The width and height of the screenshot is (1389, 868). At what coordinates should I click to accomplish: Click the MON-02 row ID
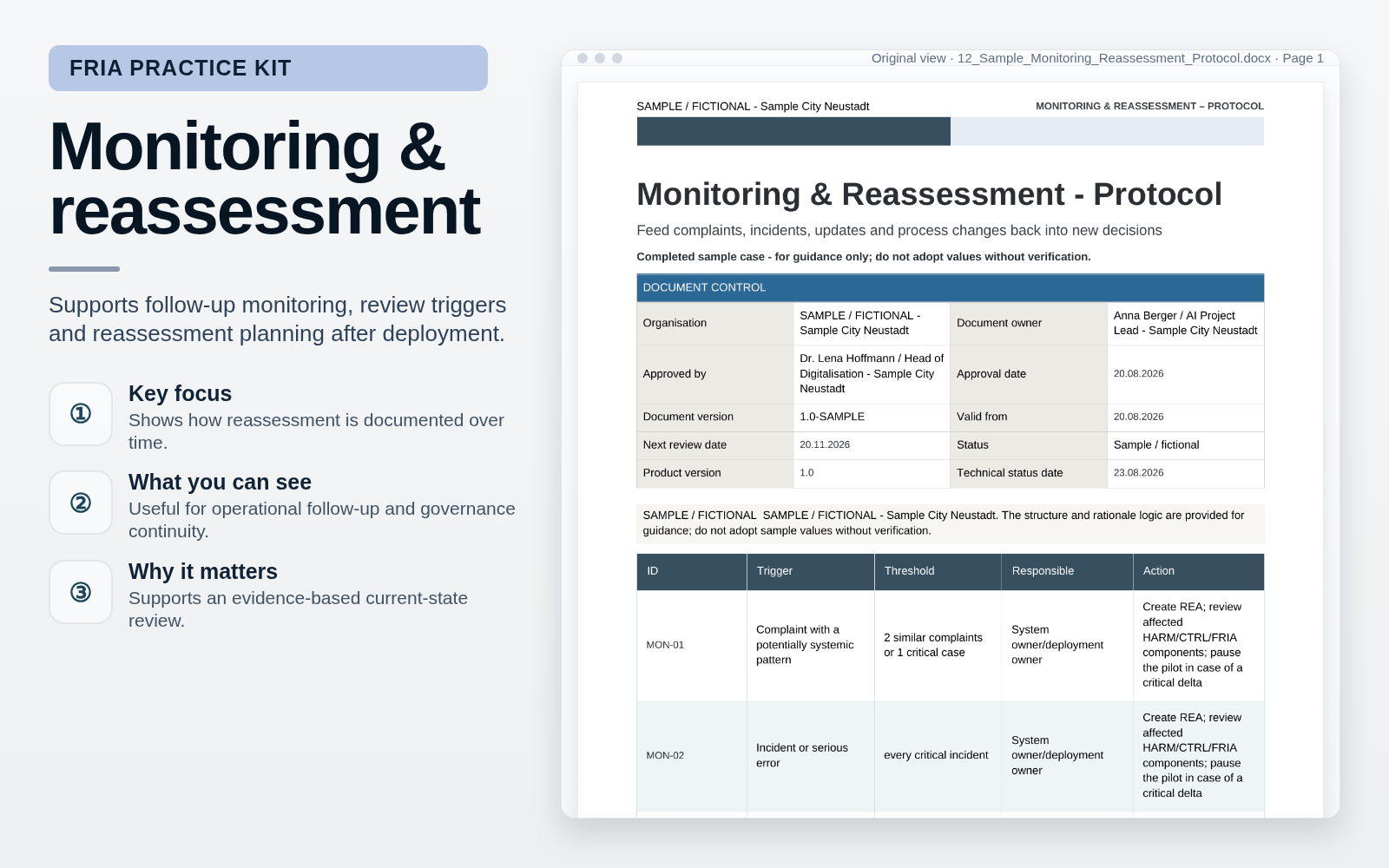click(x=665, y=755)
